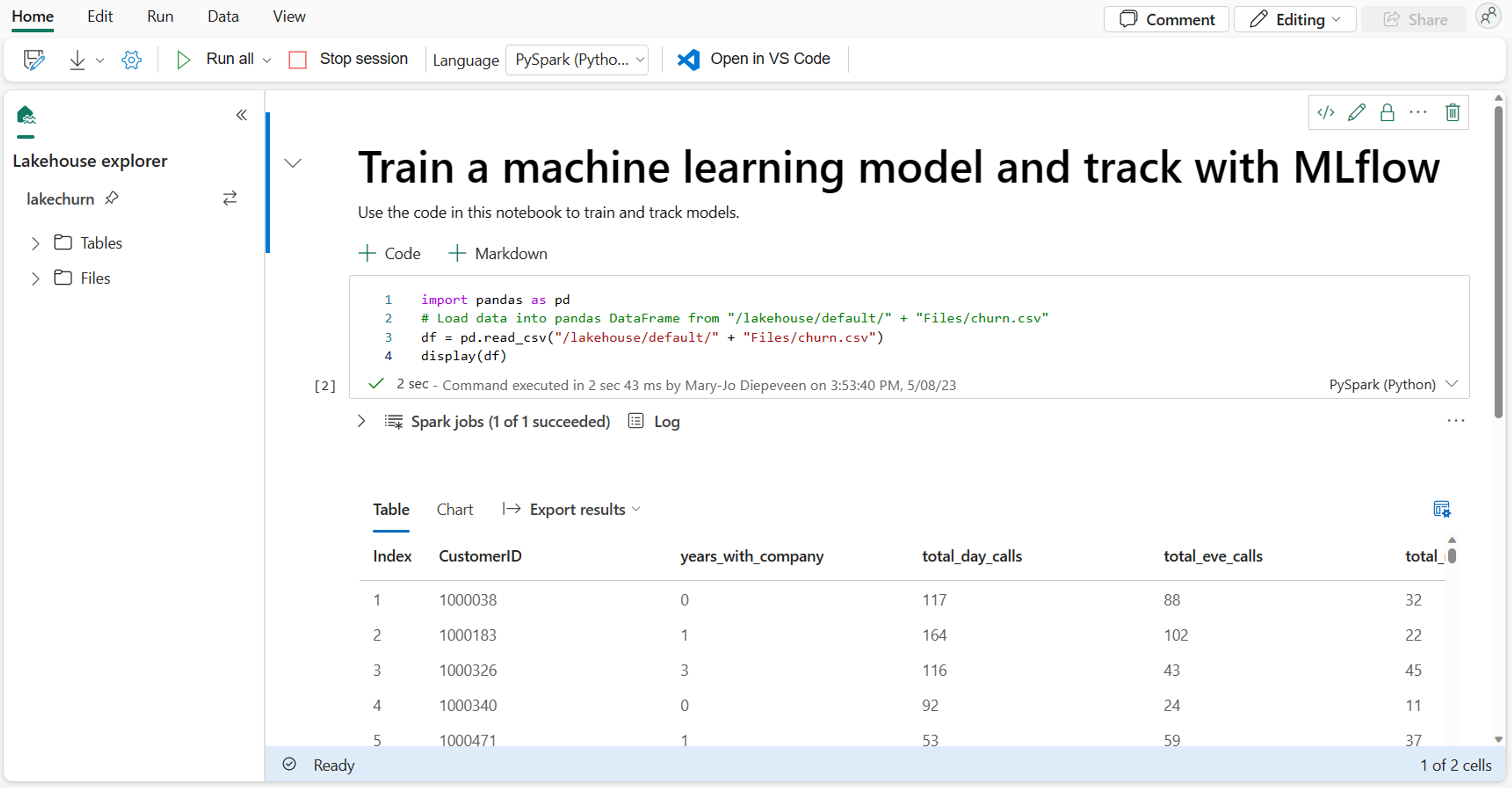Open the notebook settings gear icon

point(131,59)
